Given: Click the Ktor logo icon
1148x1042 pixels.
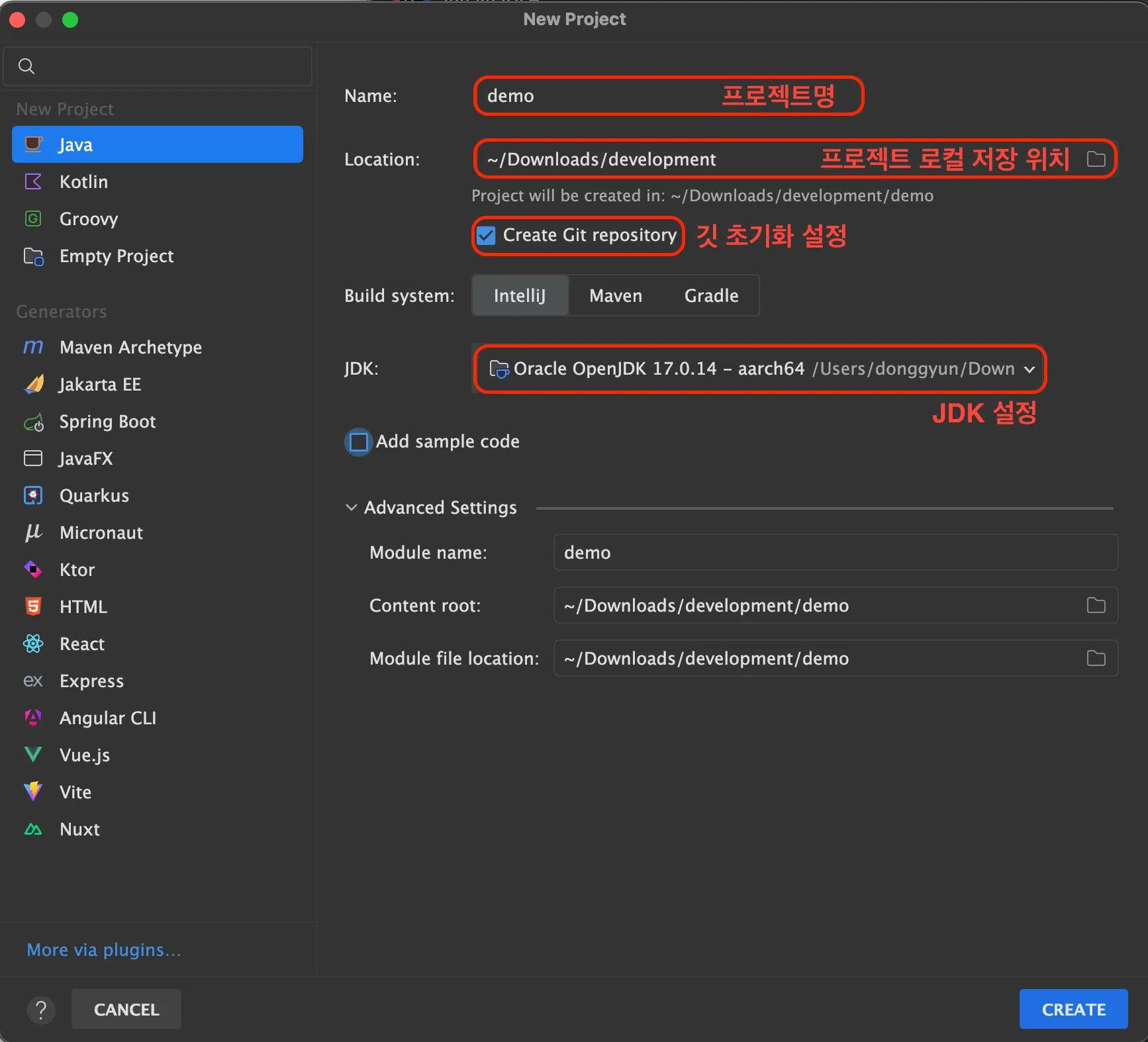Looking at the screenshot, I should (x=33, y=569).
